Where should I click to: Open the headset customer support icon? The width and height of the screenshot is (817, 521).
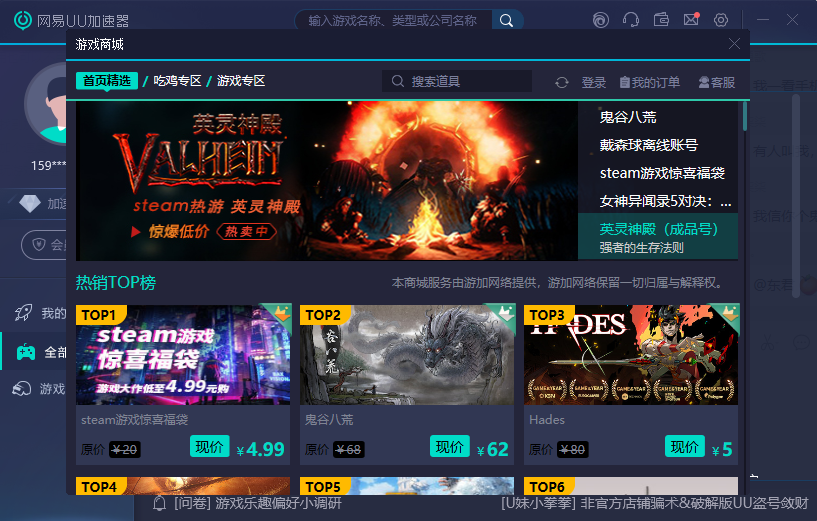coord(630,20)
